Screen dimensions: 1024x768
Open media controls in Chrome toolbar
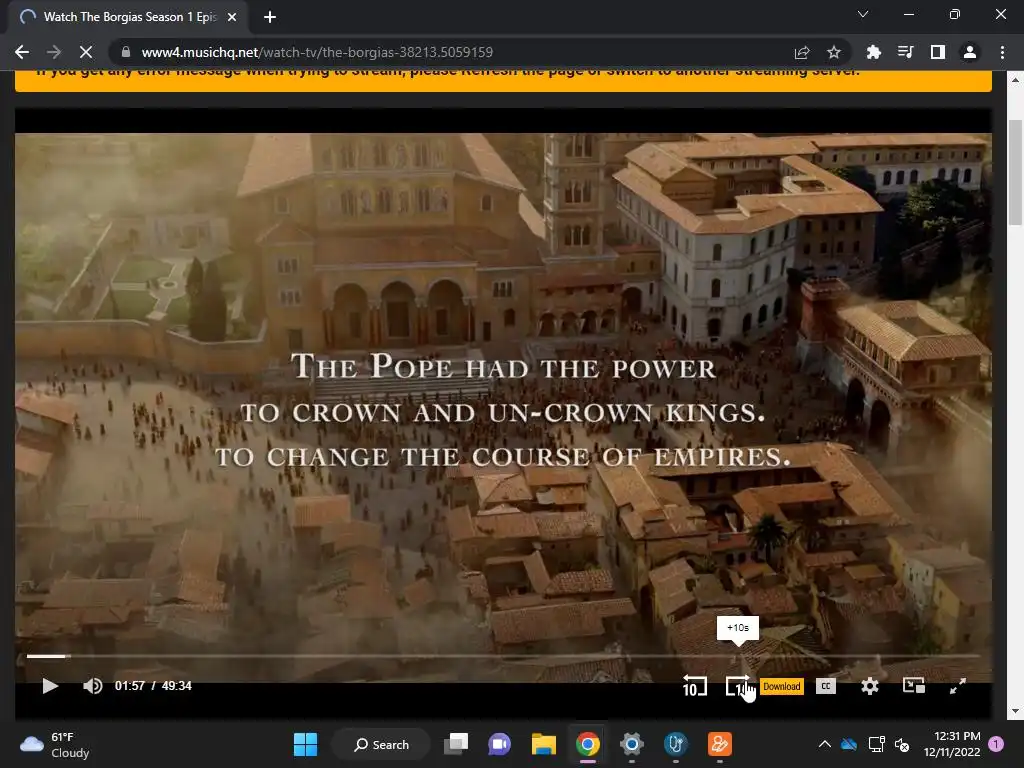click(906, 52)
